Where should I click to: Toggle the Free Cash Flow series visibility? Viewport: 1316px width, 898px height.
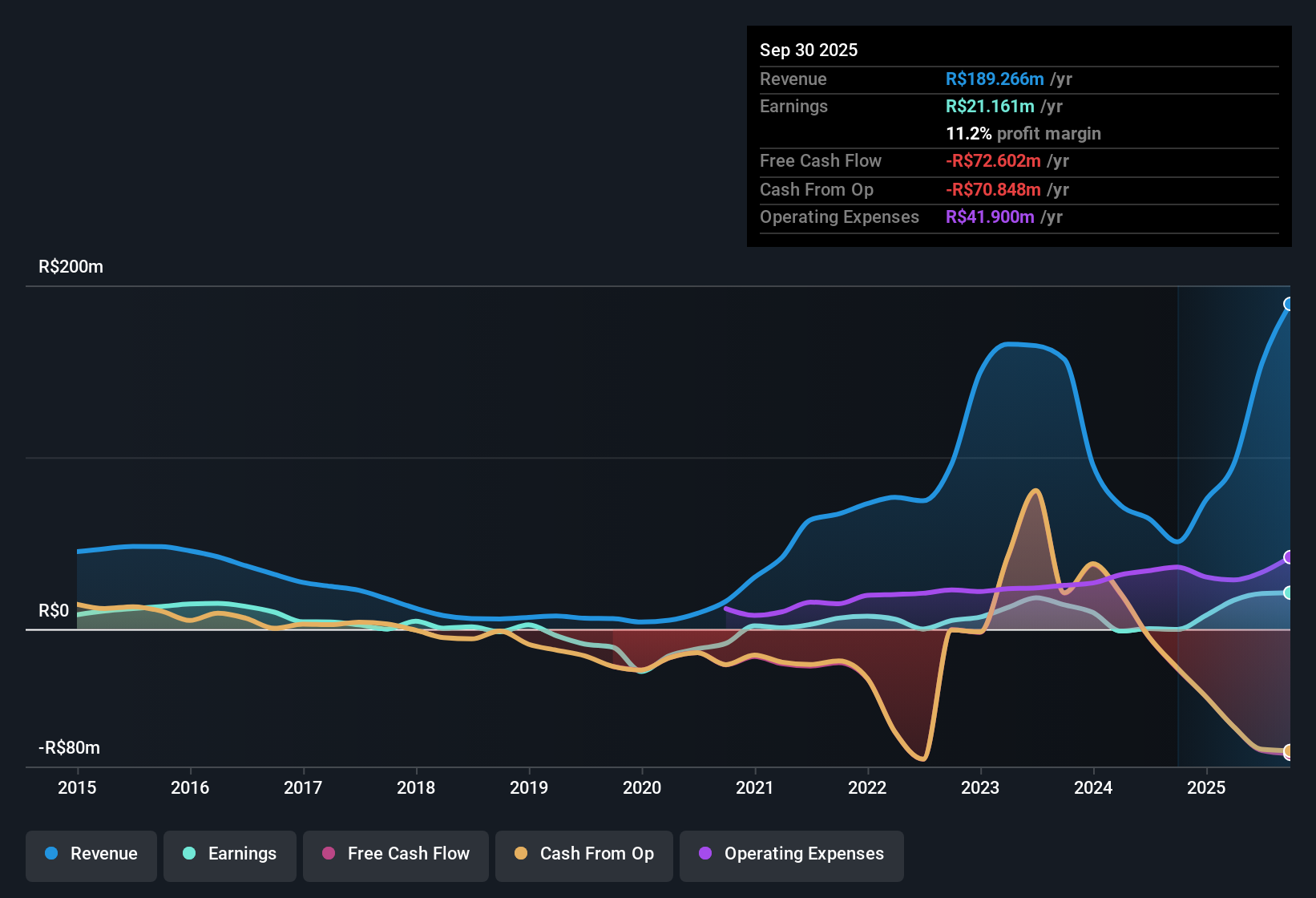[x=395, y=854]
